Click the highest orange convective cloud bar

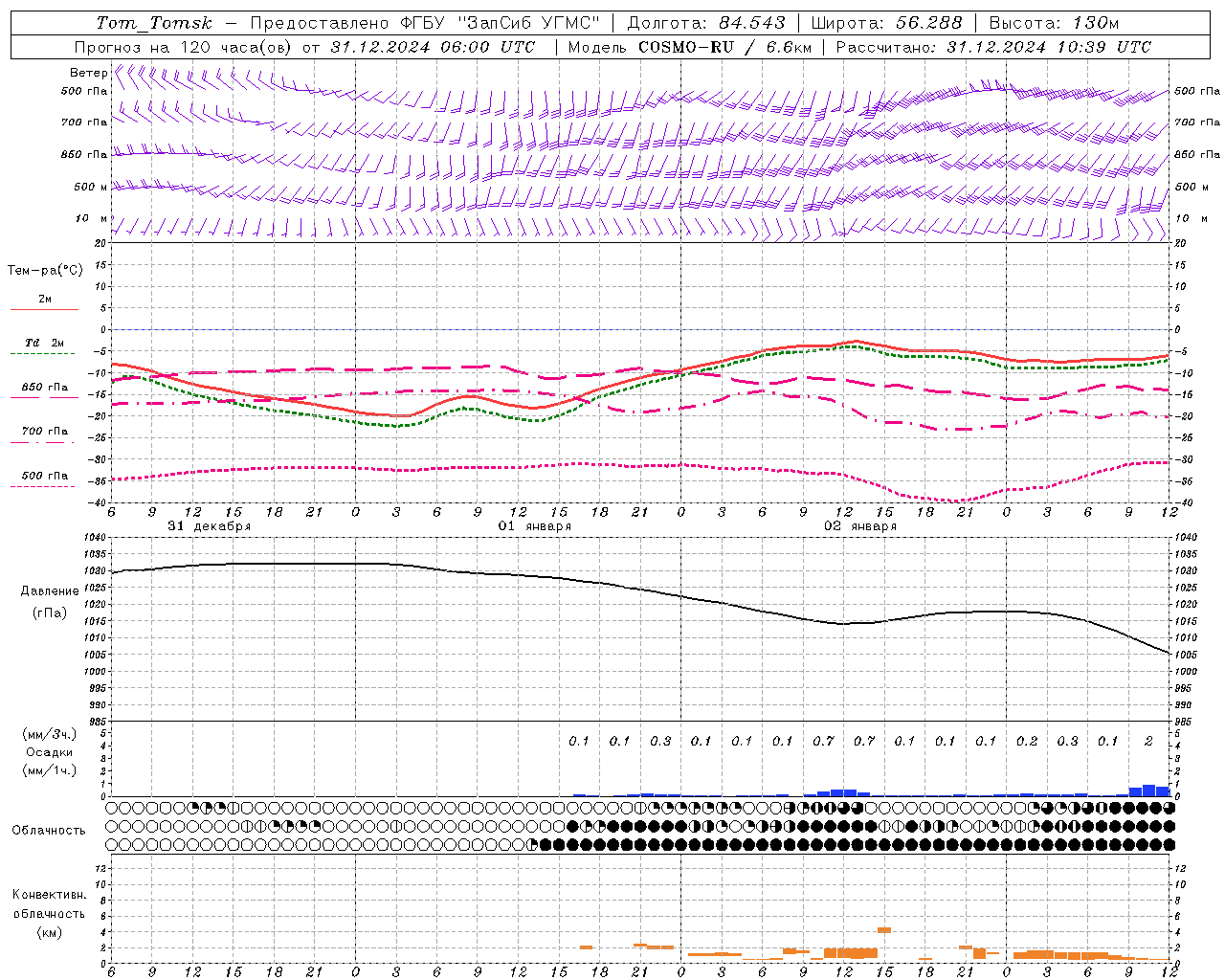884,929
